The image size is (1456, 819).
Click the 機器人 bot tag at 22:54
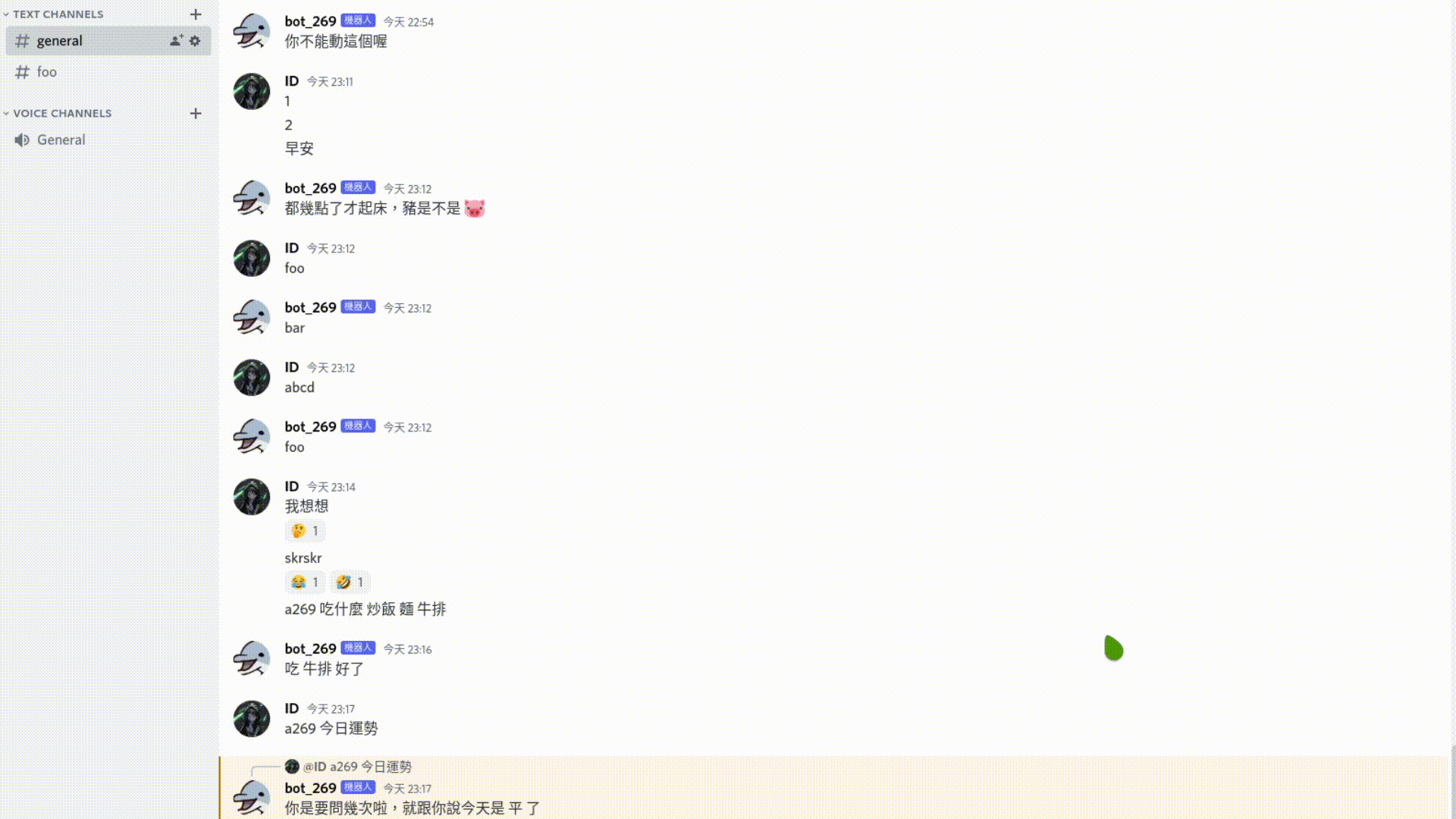point(358,20)
